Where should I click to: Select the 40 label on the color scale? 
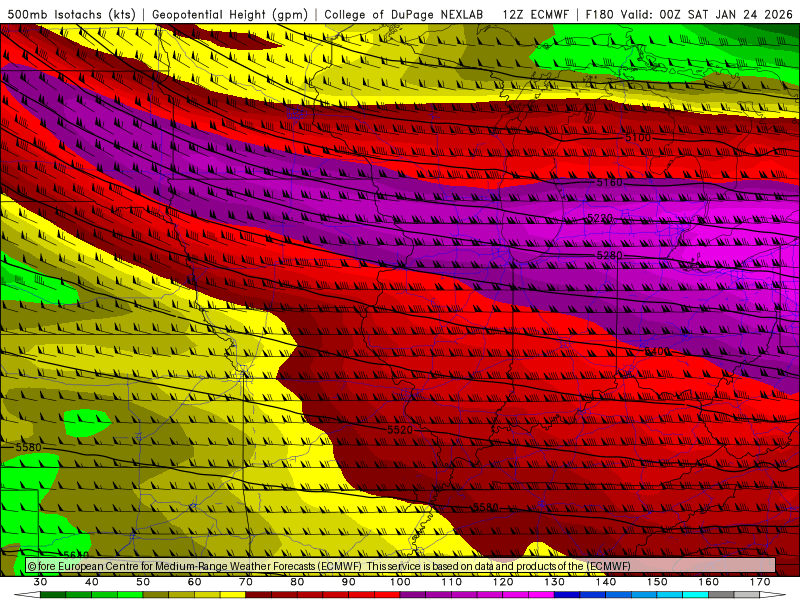(92, 582)
